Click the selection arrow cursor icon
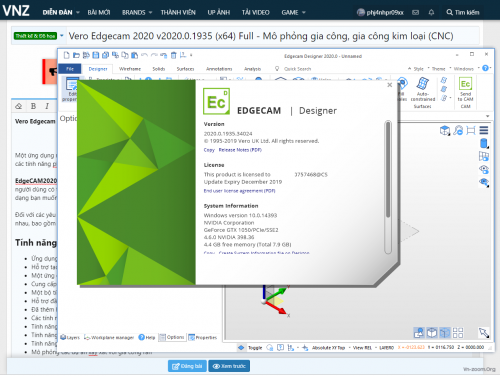 click(484, 332)
